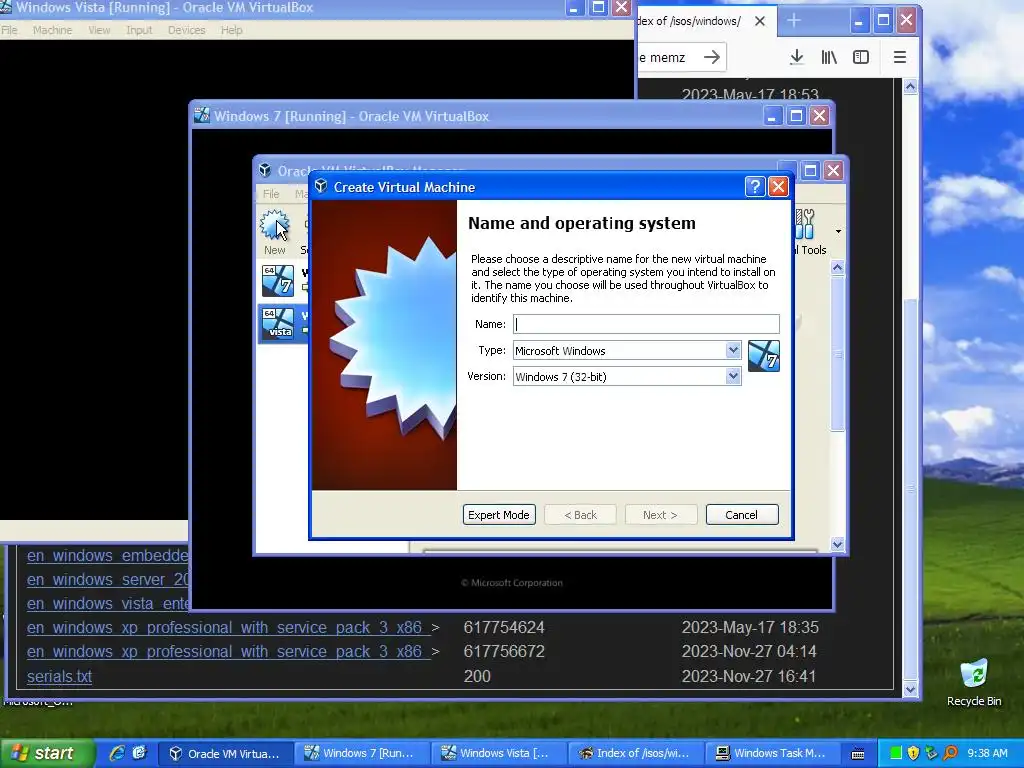
Task: Click the Back button in the wizard
Action: pos(581,515)
